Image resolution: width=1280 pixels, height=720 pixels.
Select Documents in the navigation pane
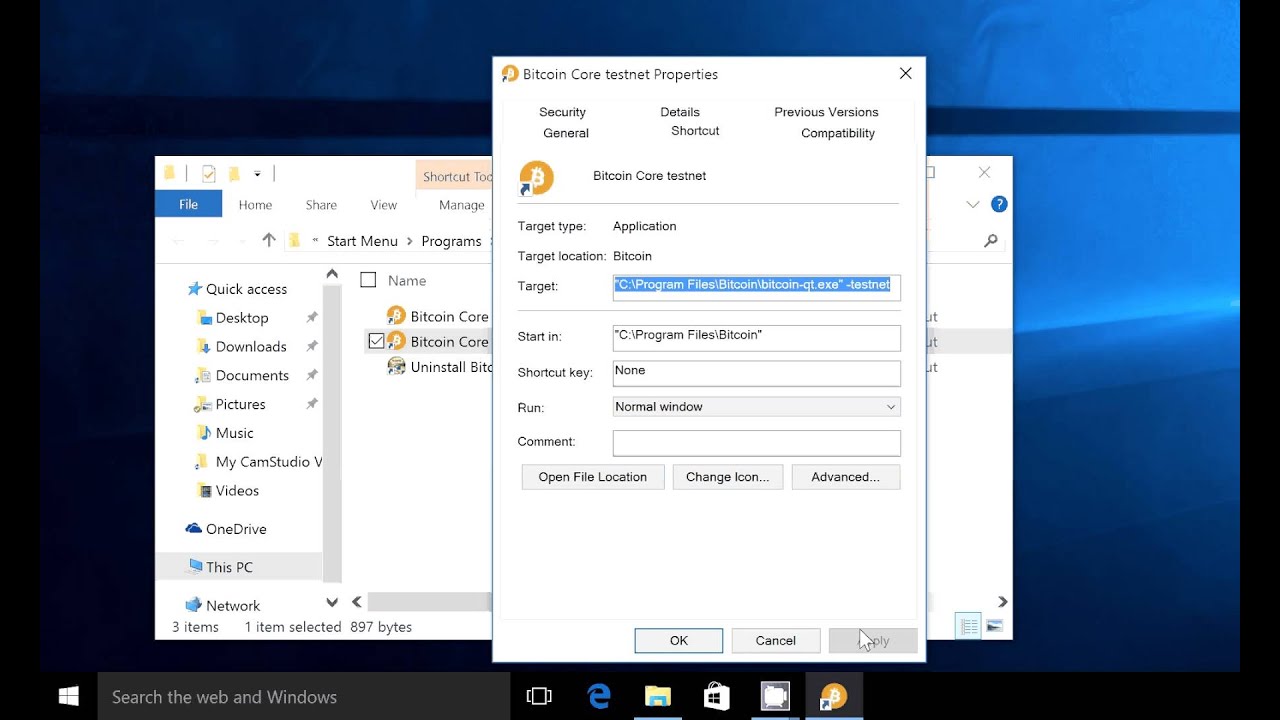click(252, 376)
